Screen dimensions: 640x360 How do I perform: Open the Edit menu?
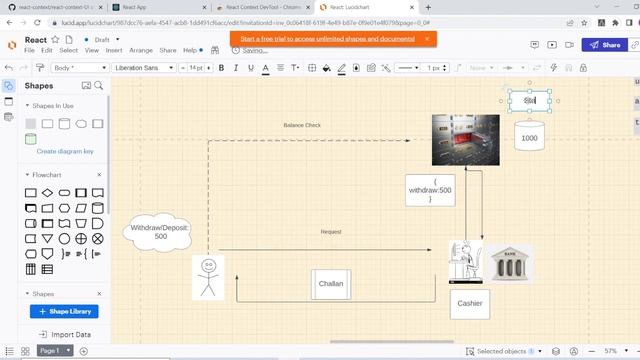click(47, 50)
